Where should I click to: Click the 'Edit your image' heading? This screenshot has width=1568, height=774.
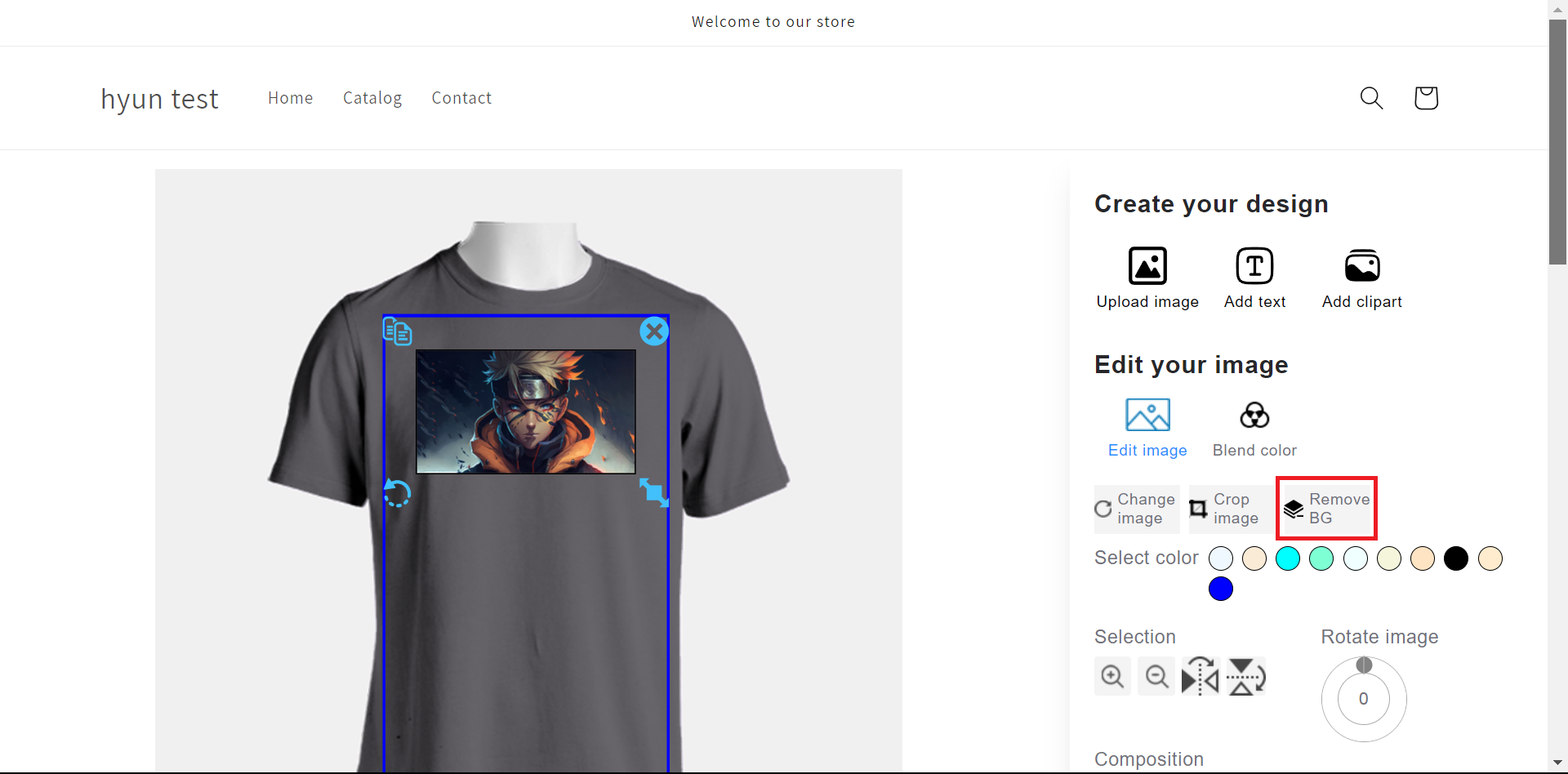pos(1192,365)
